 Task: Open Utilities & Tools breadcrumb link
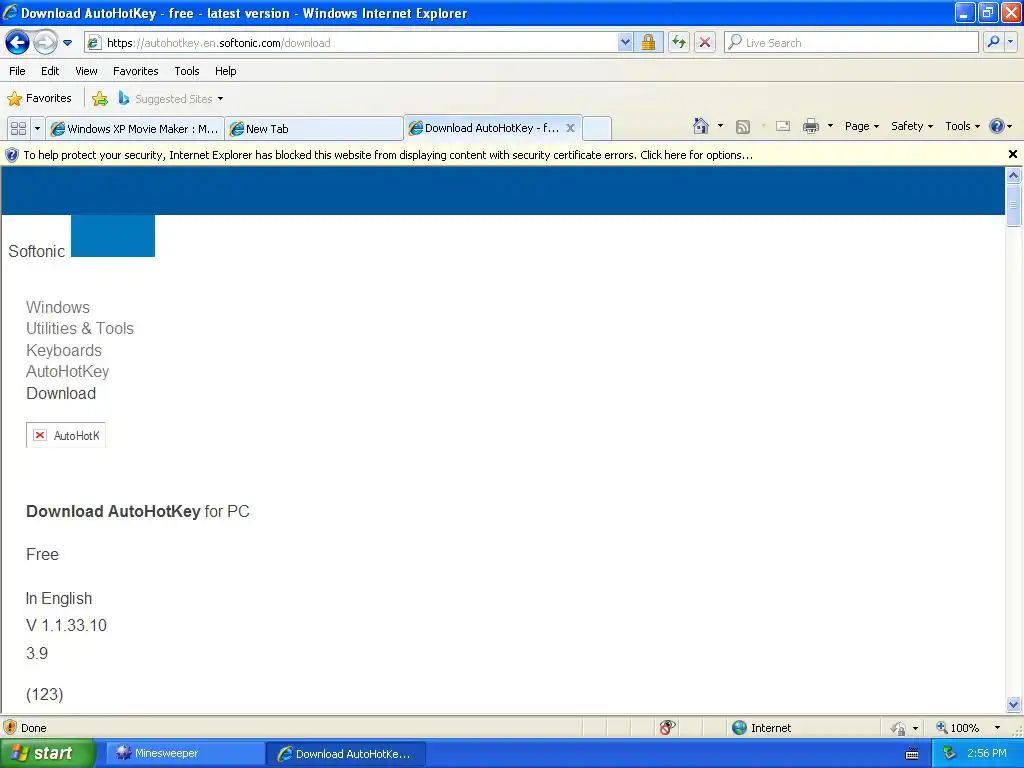[x=80, y=328]
